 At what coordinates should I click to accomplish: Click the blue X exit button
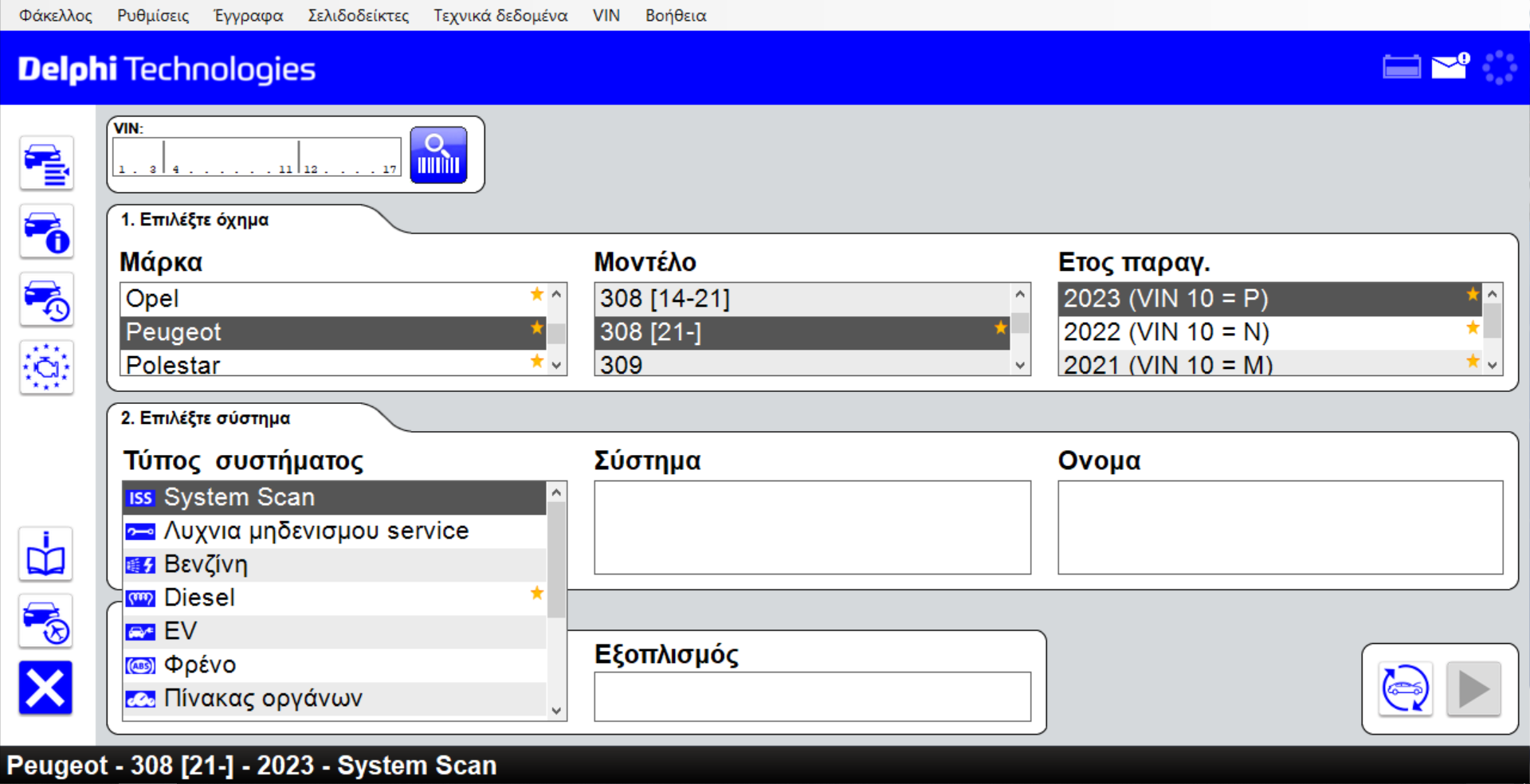coord(45,688)
